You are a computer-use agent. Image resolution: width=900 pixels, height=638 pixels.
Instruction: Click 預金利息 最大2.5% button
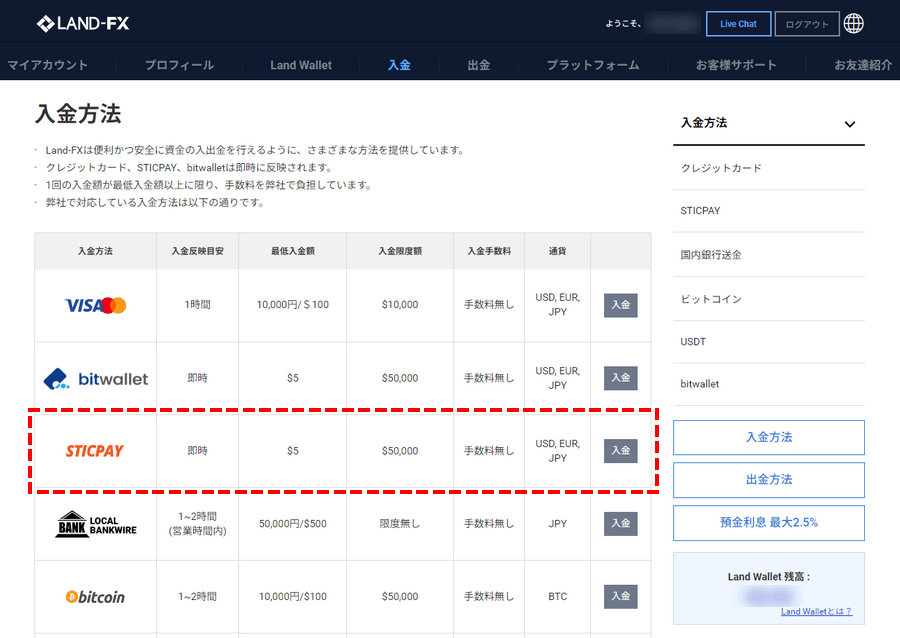pyautogui.click(x=769, y=523)
